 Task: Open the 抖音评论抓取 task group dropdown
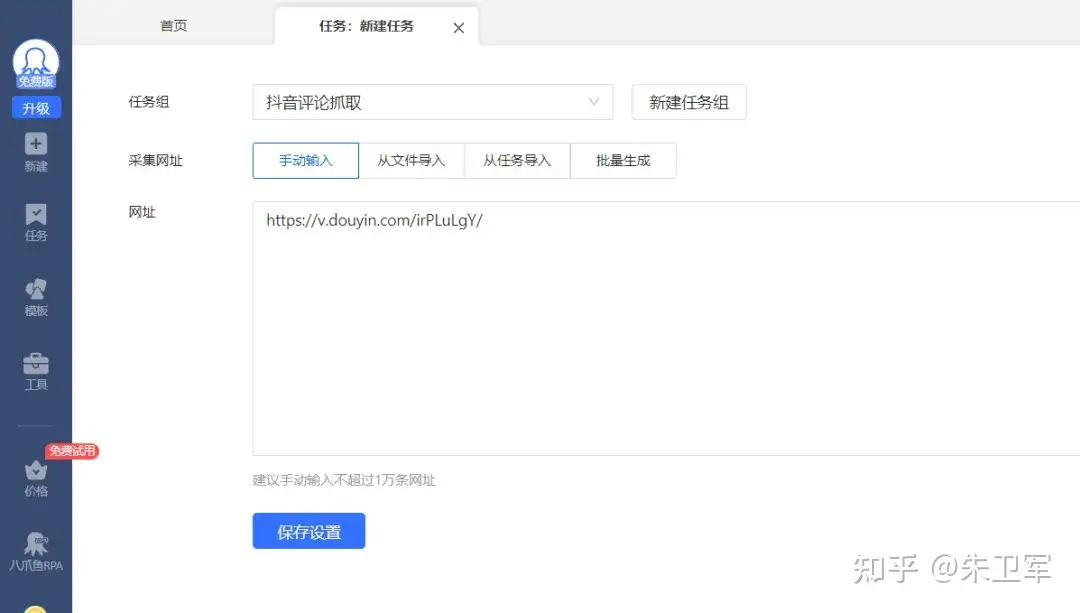pos(433,102)
